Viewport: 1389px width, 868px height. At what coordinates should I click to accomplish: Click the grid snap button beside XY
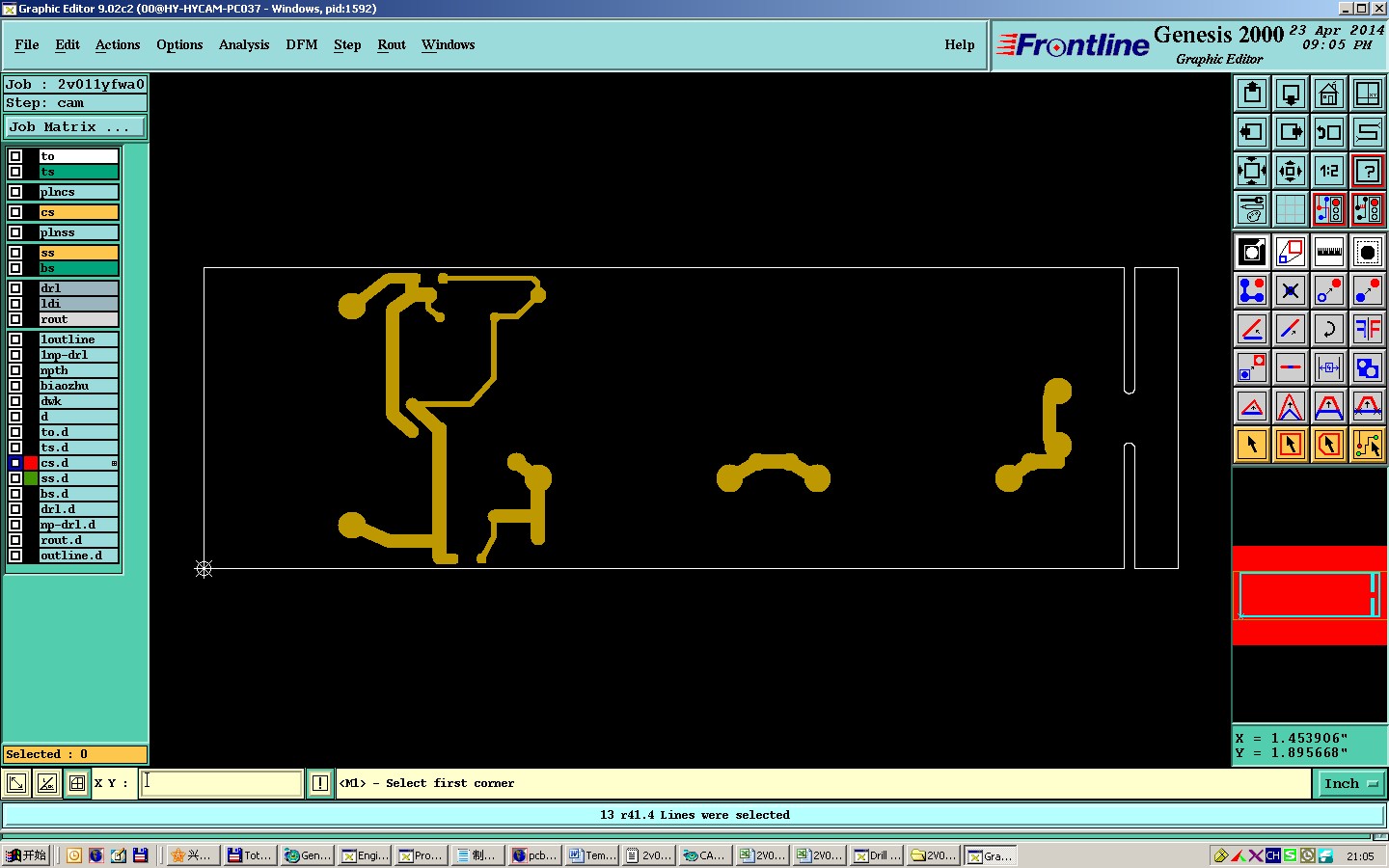(x=76, y=783)
